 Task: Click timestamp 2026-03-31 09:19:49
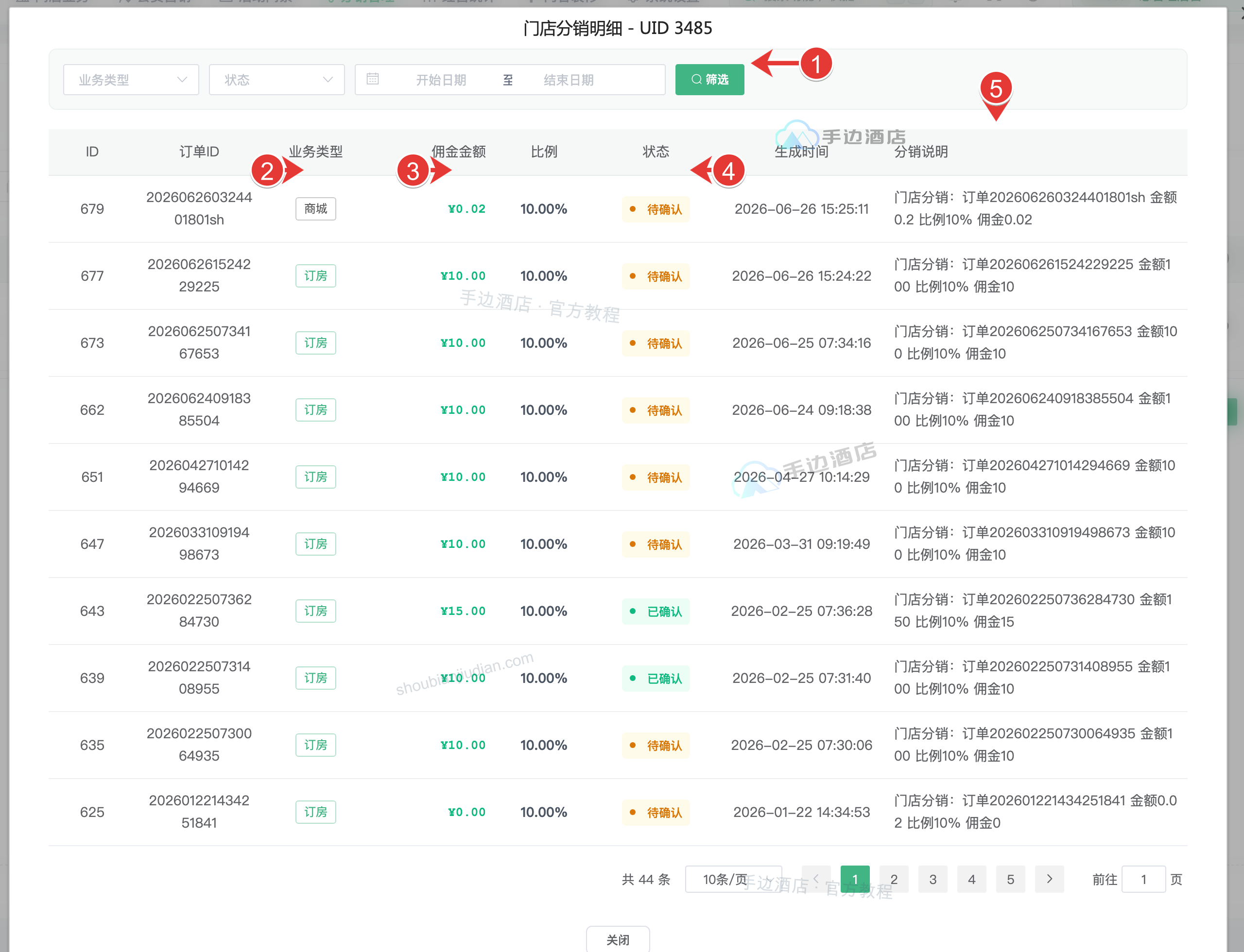[x=801, y=544]
